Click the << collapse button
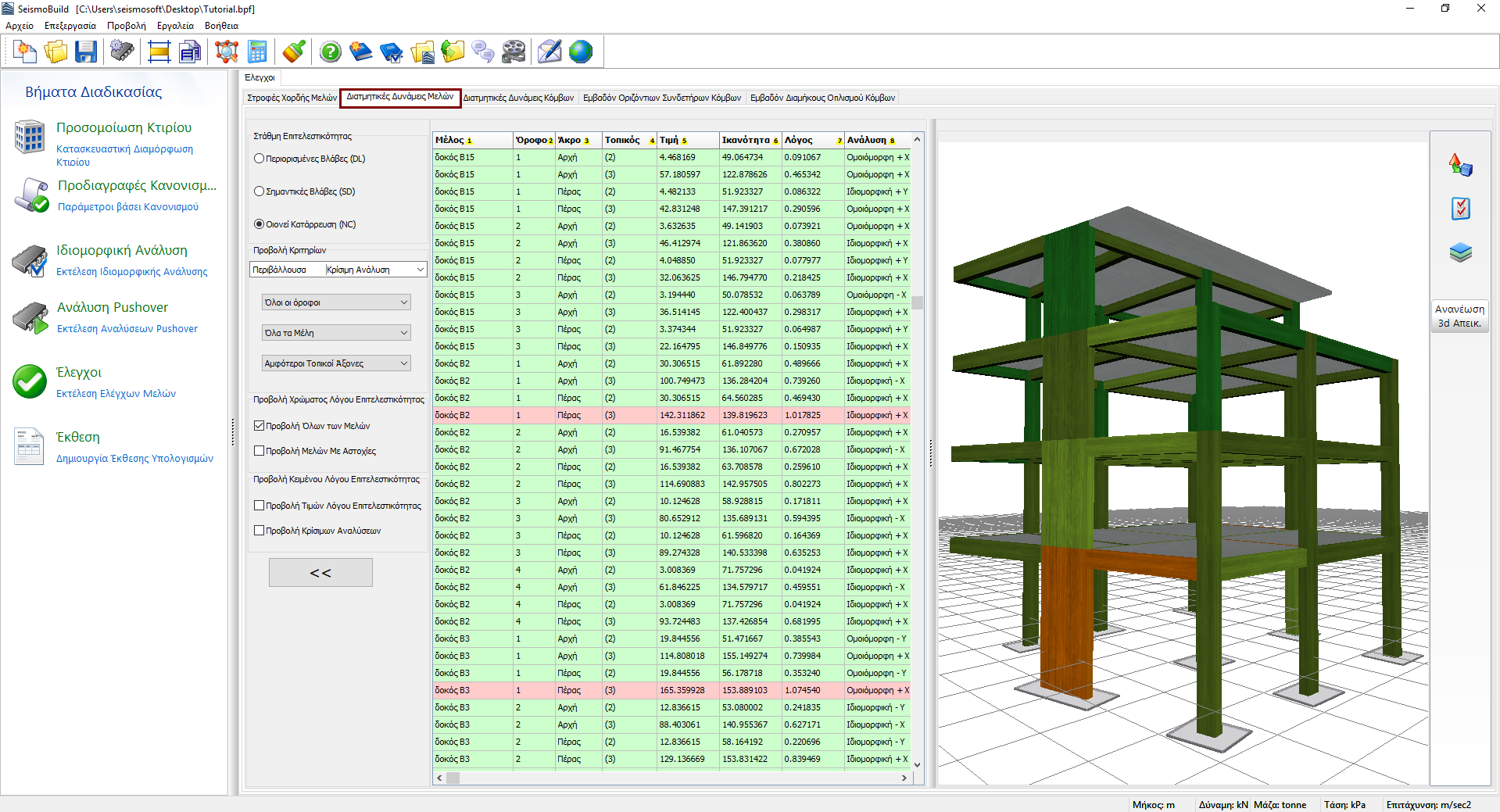Viewport: 1500px width, 812px height. (x=320, y=573)
